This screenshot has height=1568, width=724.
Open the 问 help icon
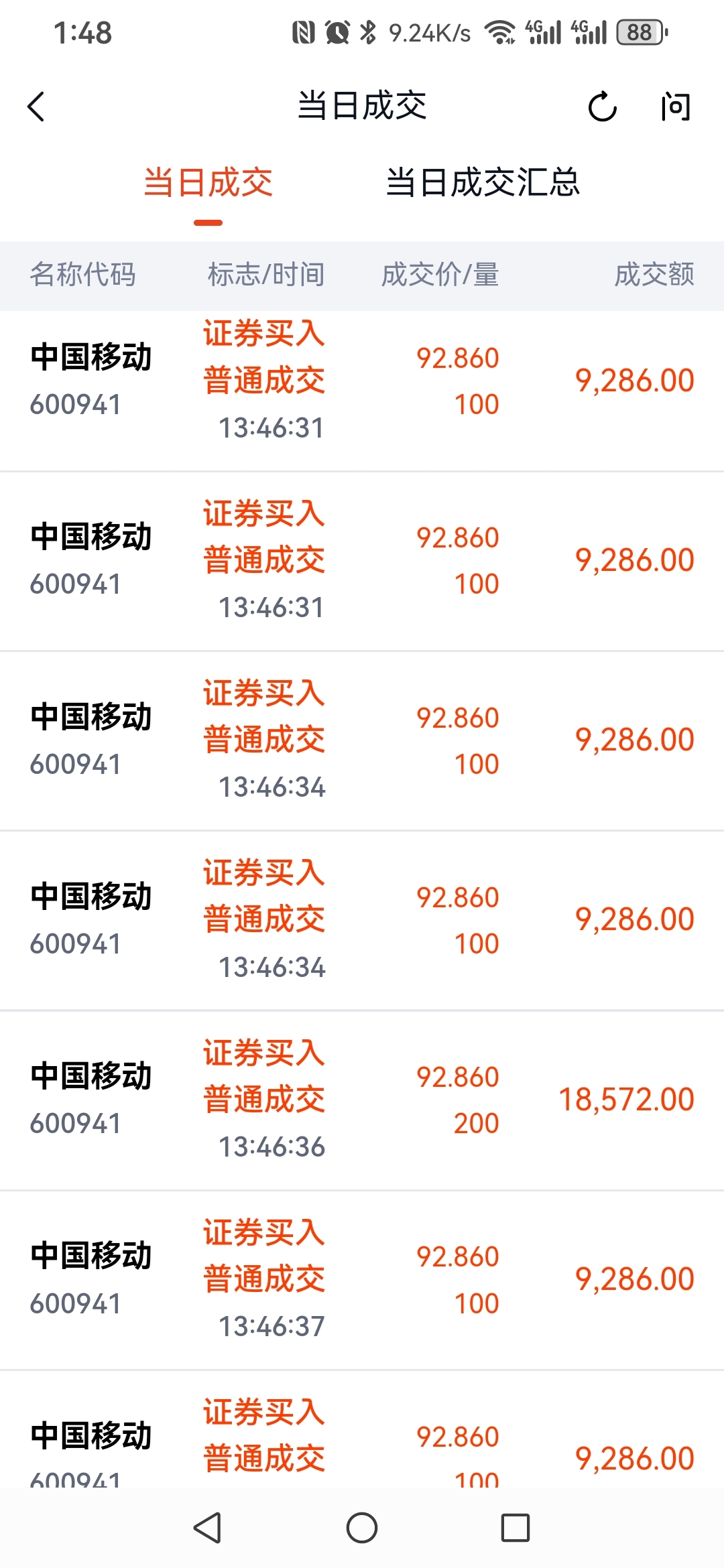[x=674, y=107]
